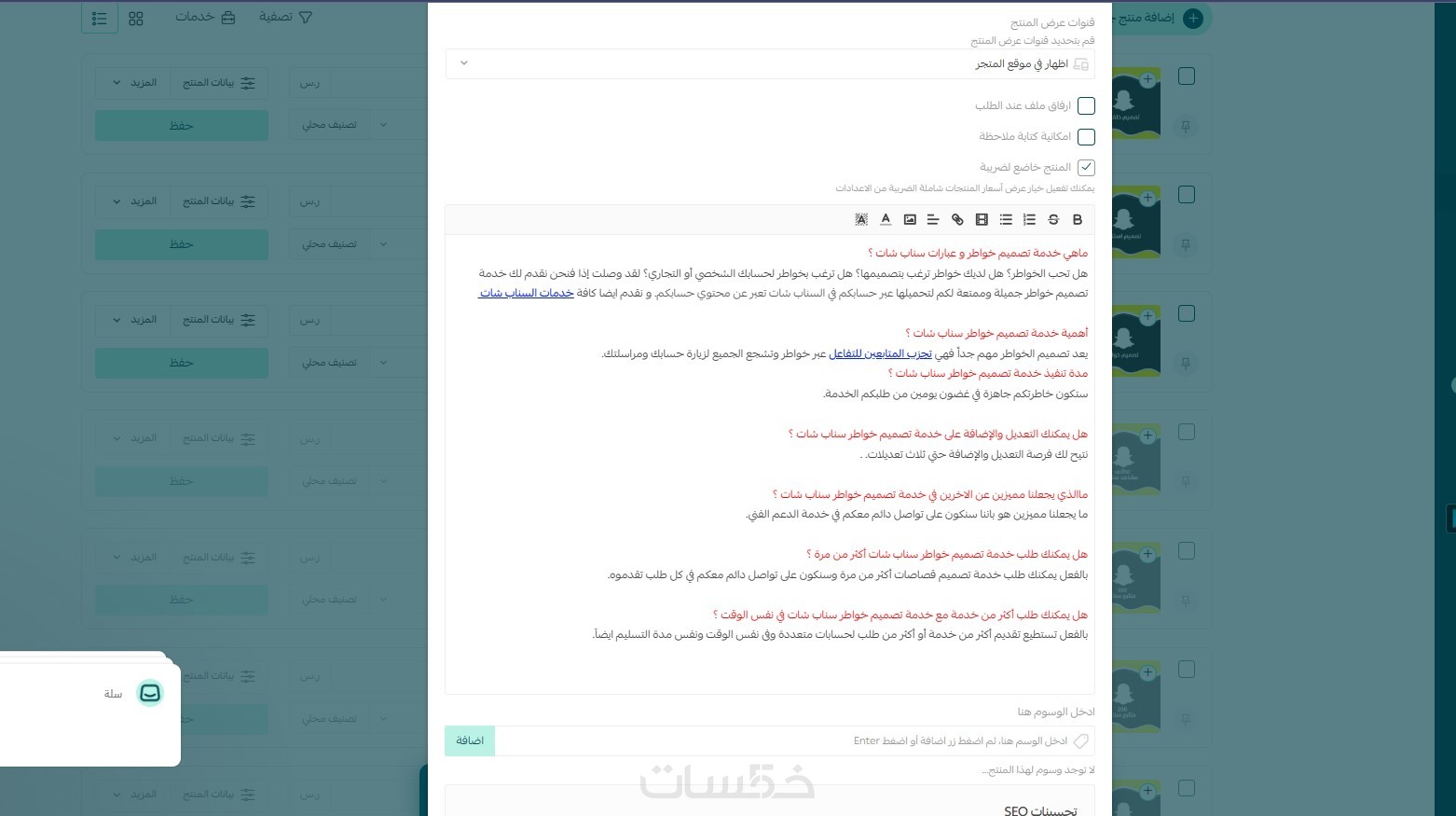Open the خدمات button in the top bar
This screenshot has width=1456, height=816.
(x=205, y=17)
